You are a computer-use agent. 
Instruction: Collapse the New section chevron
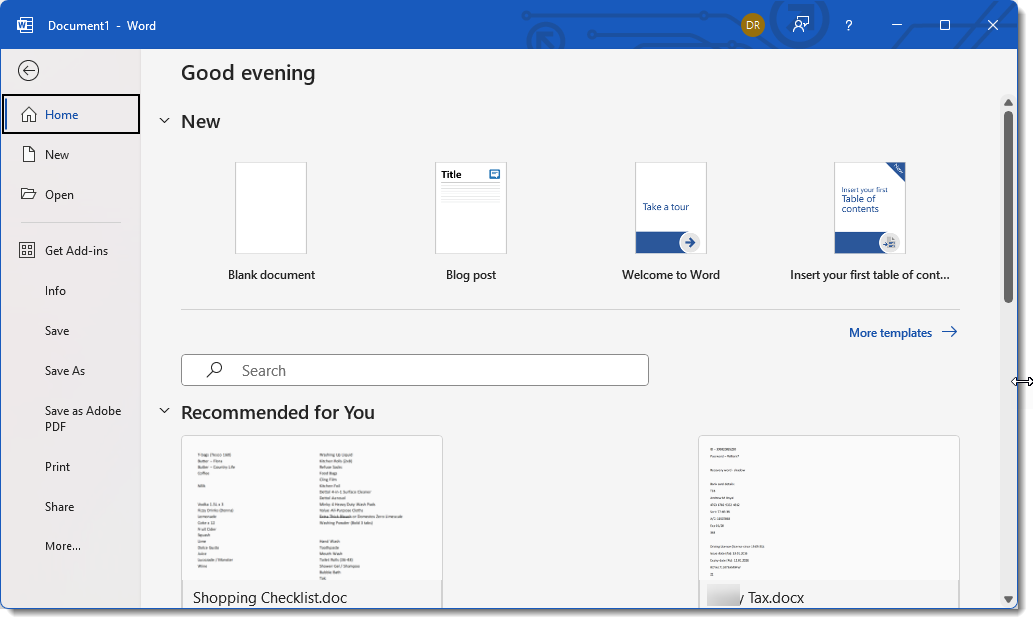coord(164,121)
